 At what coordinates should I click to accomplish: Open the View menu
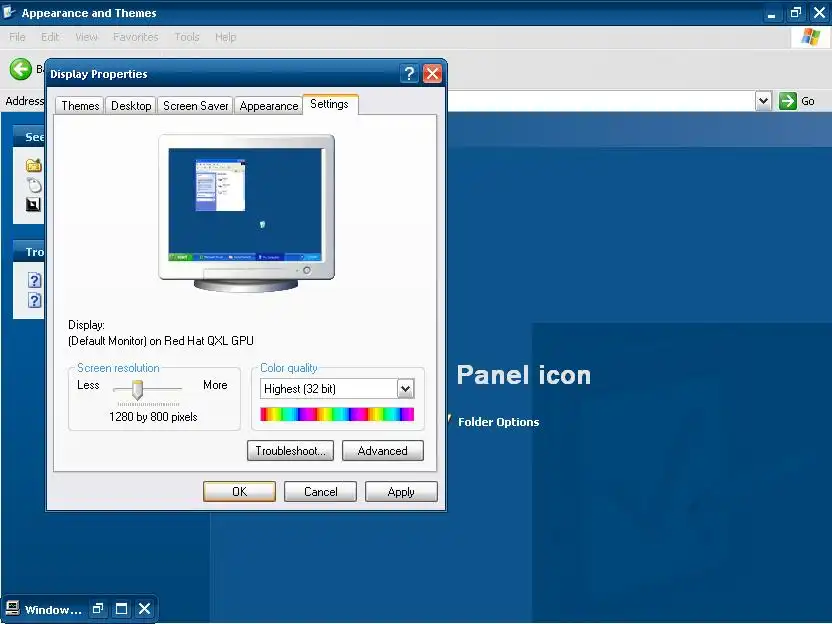pos(86,37)
